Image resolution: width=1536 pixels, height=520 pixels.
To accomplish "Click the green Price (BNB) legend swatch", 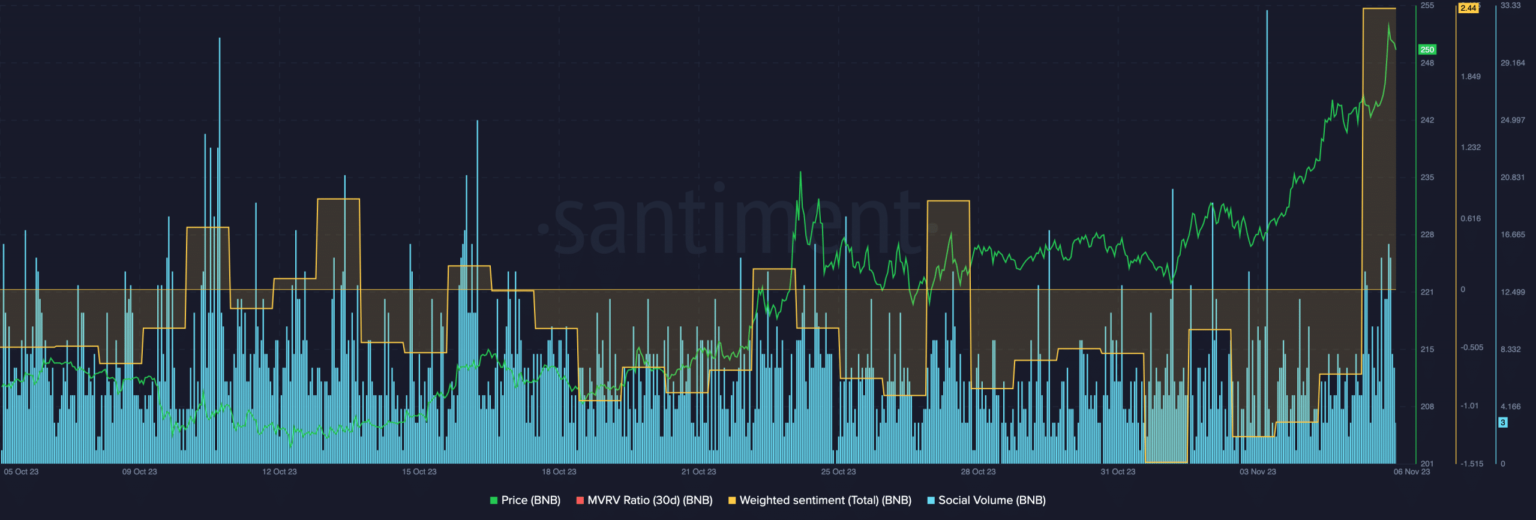I will click(494, 500).
